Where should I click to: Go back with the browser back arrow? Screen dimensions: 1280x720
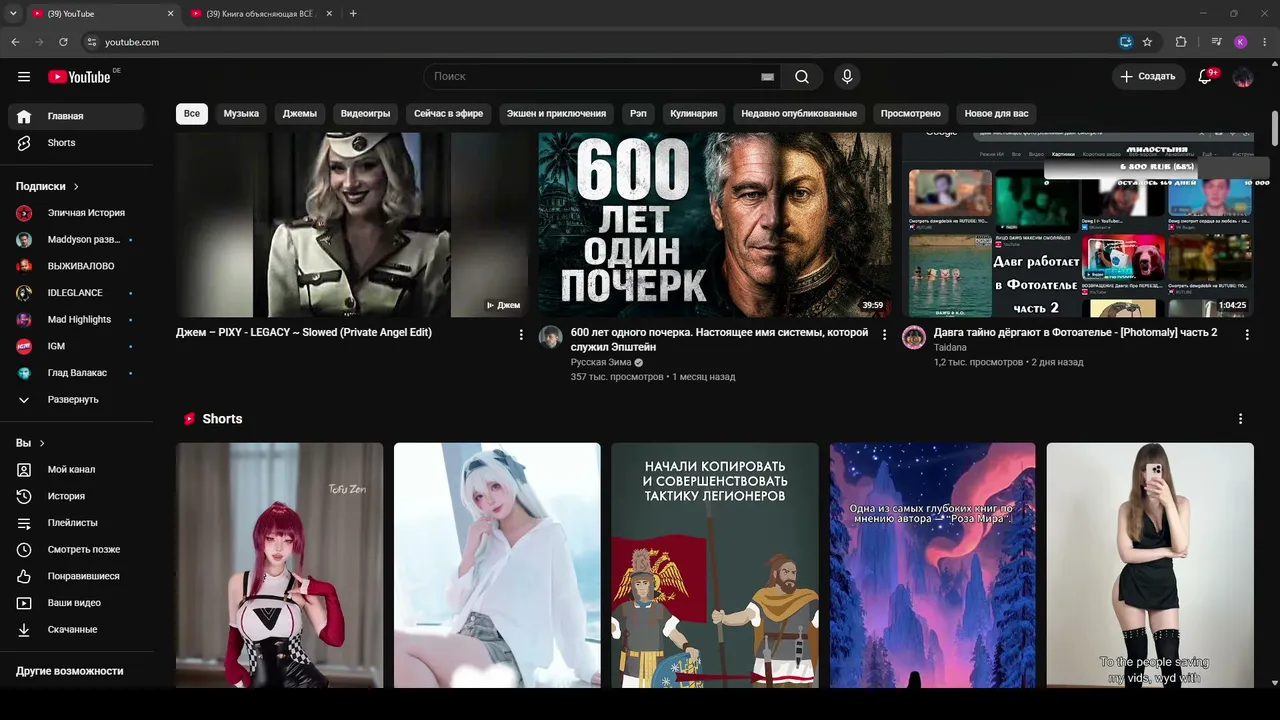(15, 42)
